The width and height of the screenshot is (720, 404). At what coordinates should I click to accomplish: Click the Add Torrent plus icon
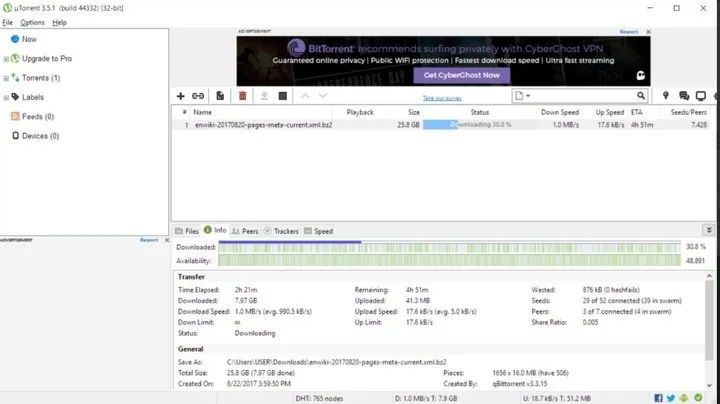[180, 96]
